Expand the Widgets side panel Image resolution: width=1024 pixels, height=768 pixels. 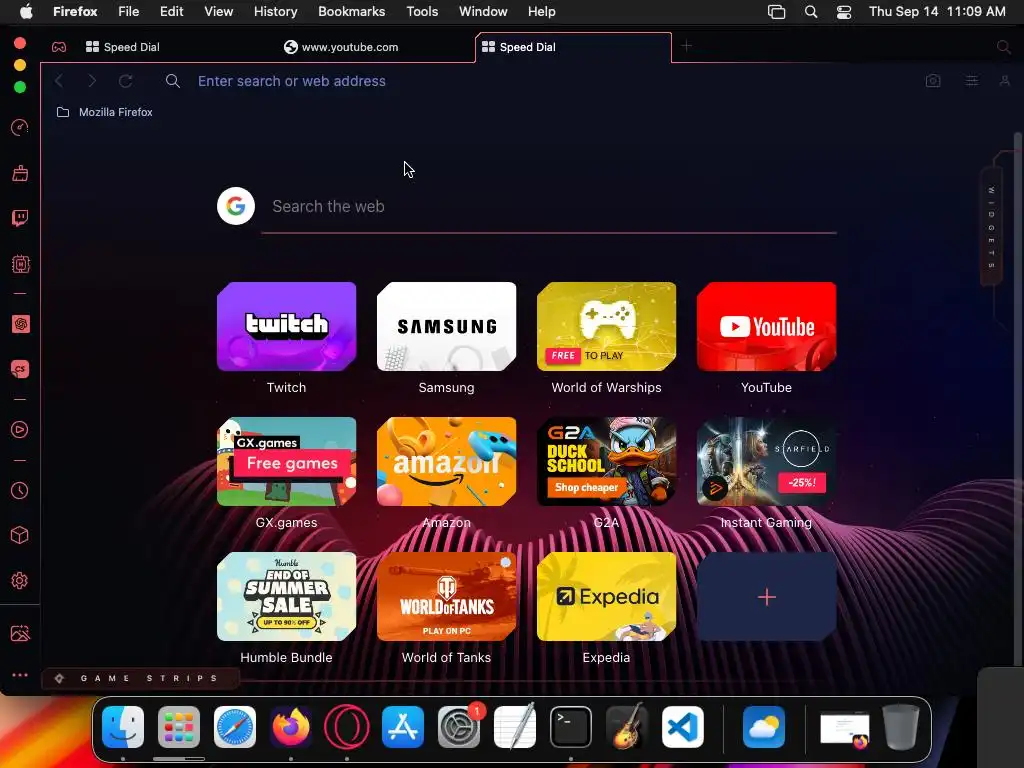tap(991, 227)
